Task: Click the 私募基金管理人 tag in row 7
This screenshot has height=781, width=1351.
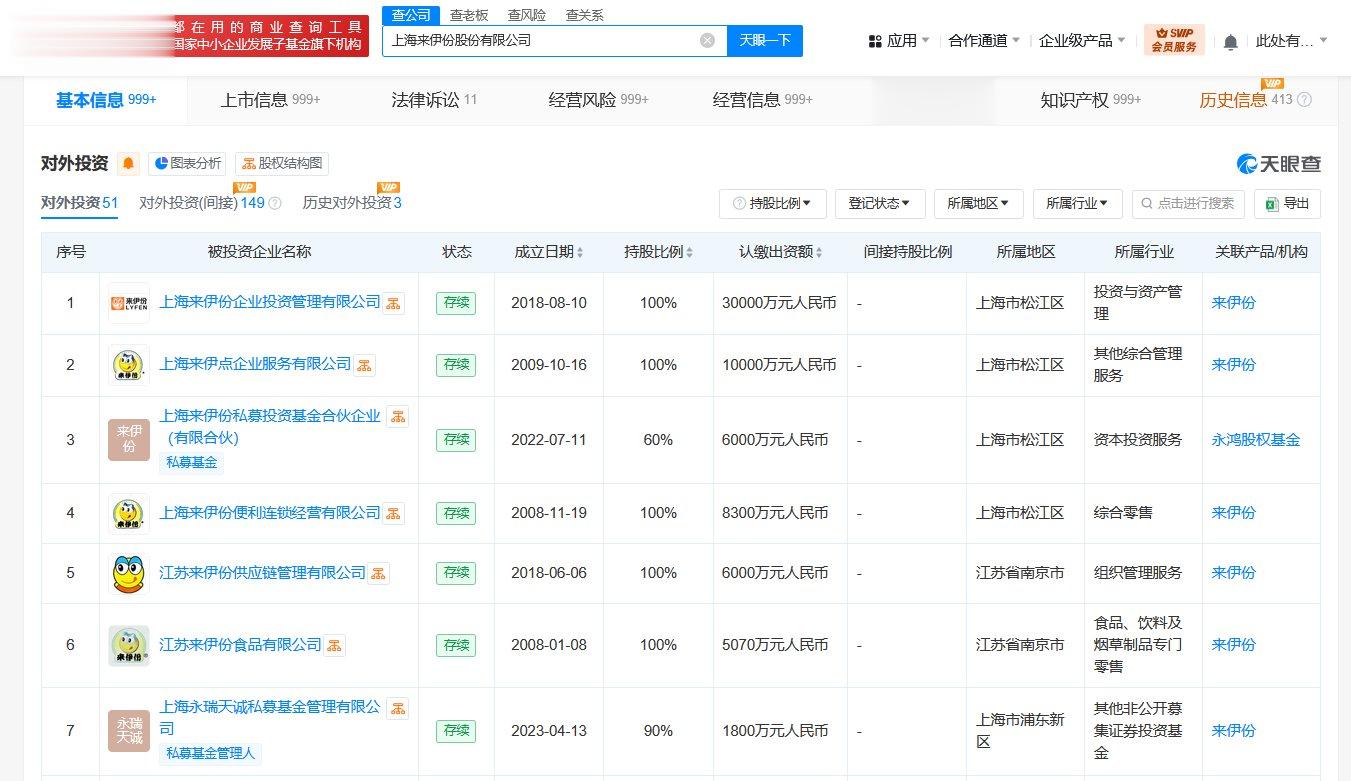Action: 210,754
